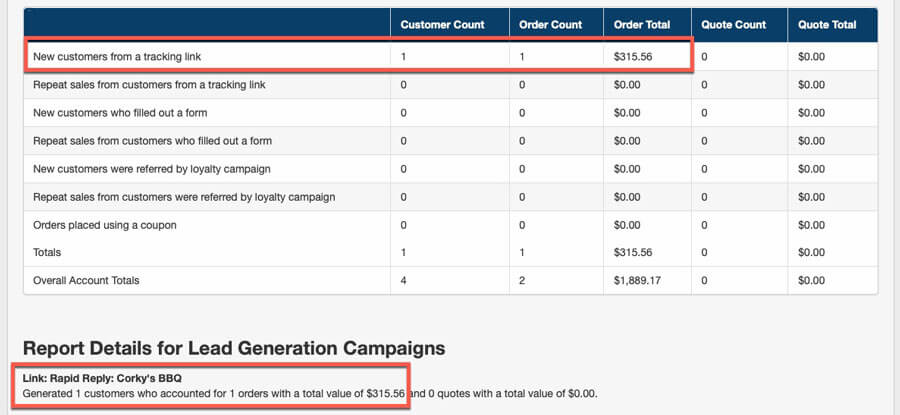
Task: Select Repeat sales from customers from a tracking link
Action: click(x=451, y=85)
